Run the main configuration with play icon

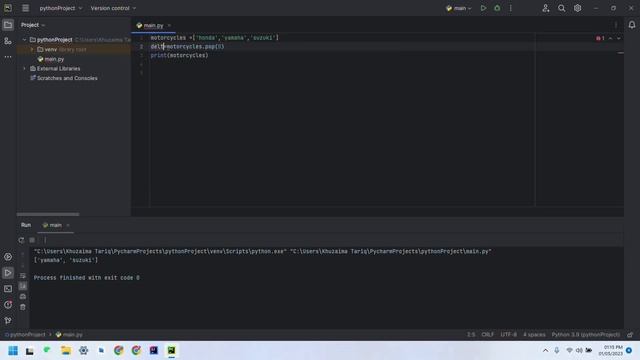(483, 8)
